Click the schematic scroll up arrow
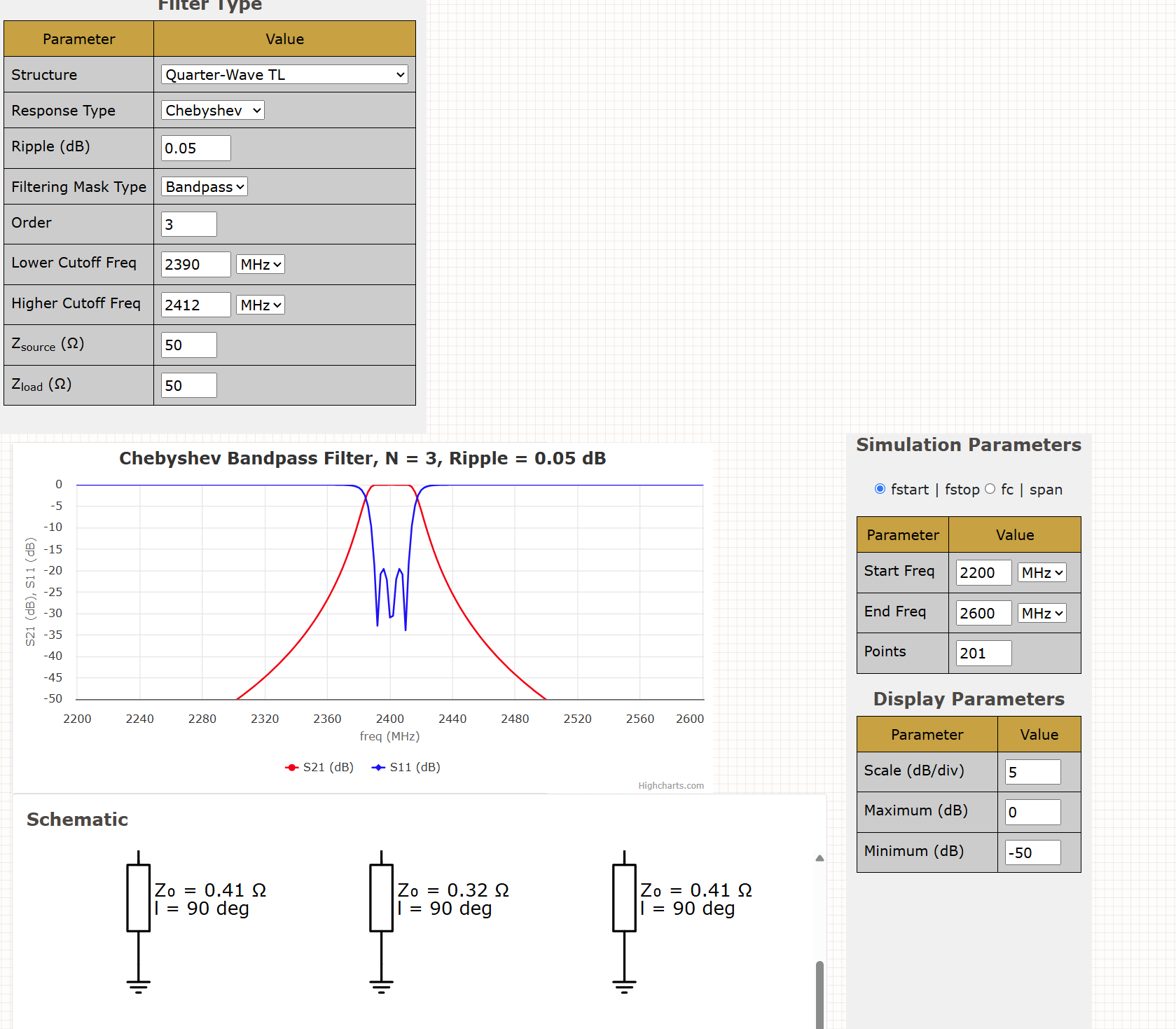The height and width of the screenshot is (1029, 1176). click(819, 858)
